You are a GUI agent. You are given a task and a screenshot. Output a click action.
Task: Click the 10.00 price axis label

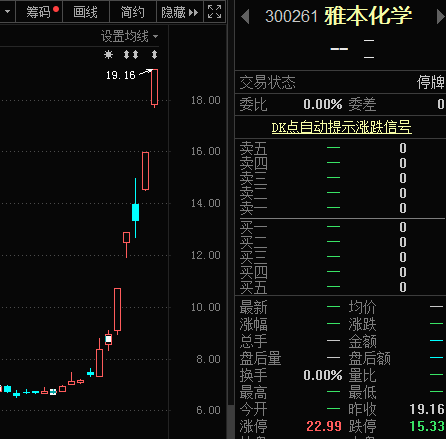coord(205,307)
